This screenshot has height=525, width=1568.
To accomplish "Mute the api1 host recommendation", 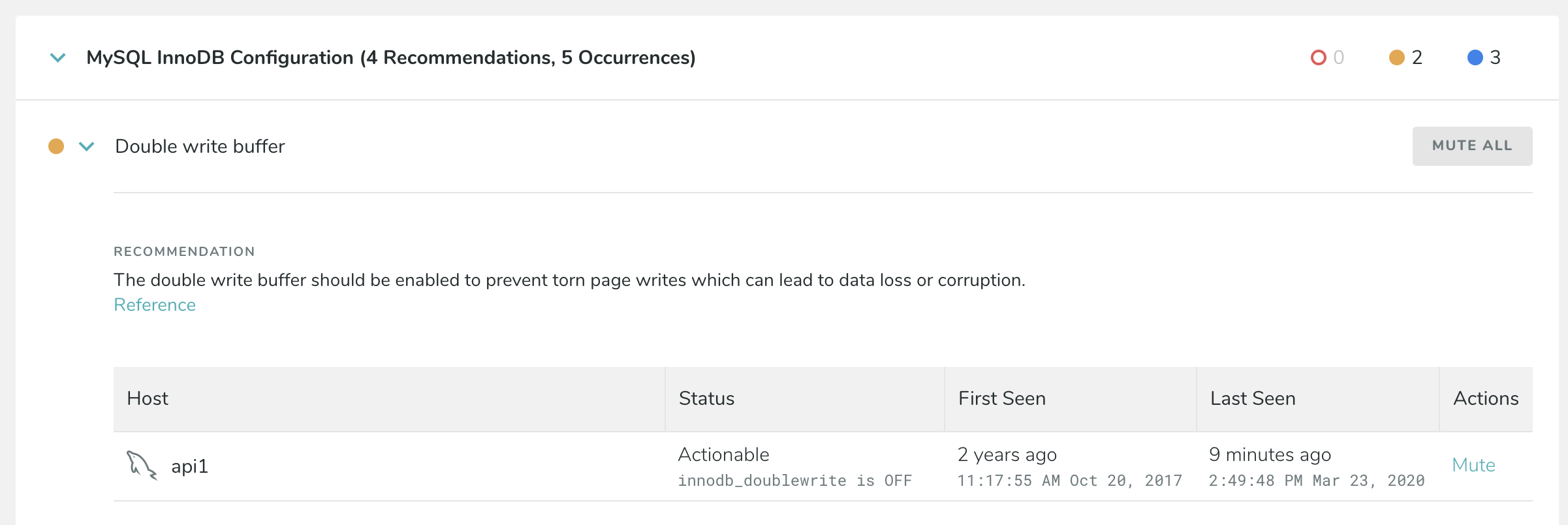I will pos(1473,465).
